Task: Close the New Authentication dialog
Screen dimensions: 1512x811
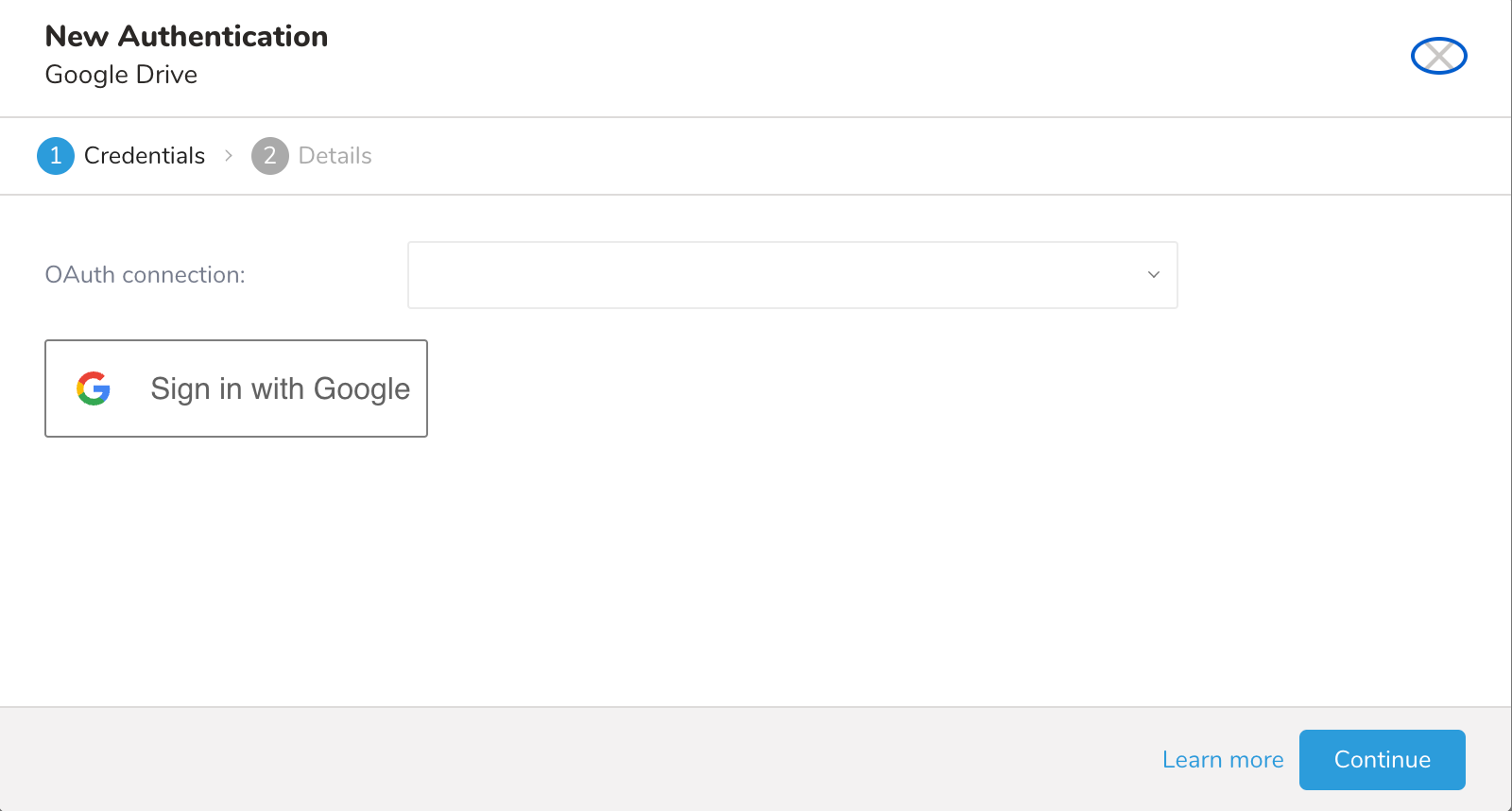Action: (x=1438, y=56)
